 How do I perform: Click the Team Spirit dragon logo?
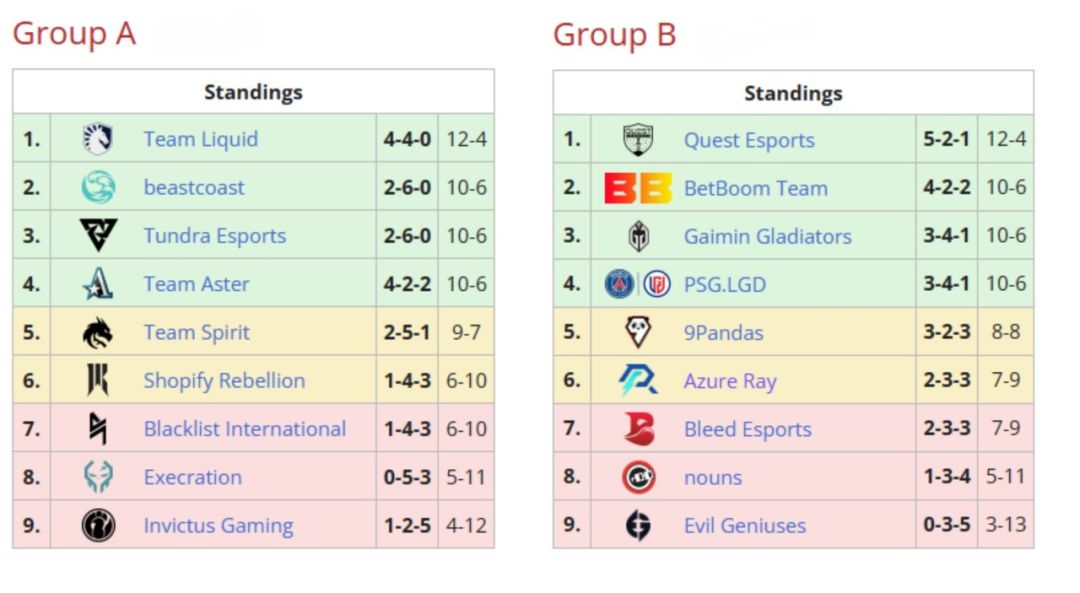(98, 332)
